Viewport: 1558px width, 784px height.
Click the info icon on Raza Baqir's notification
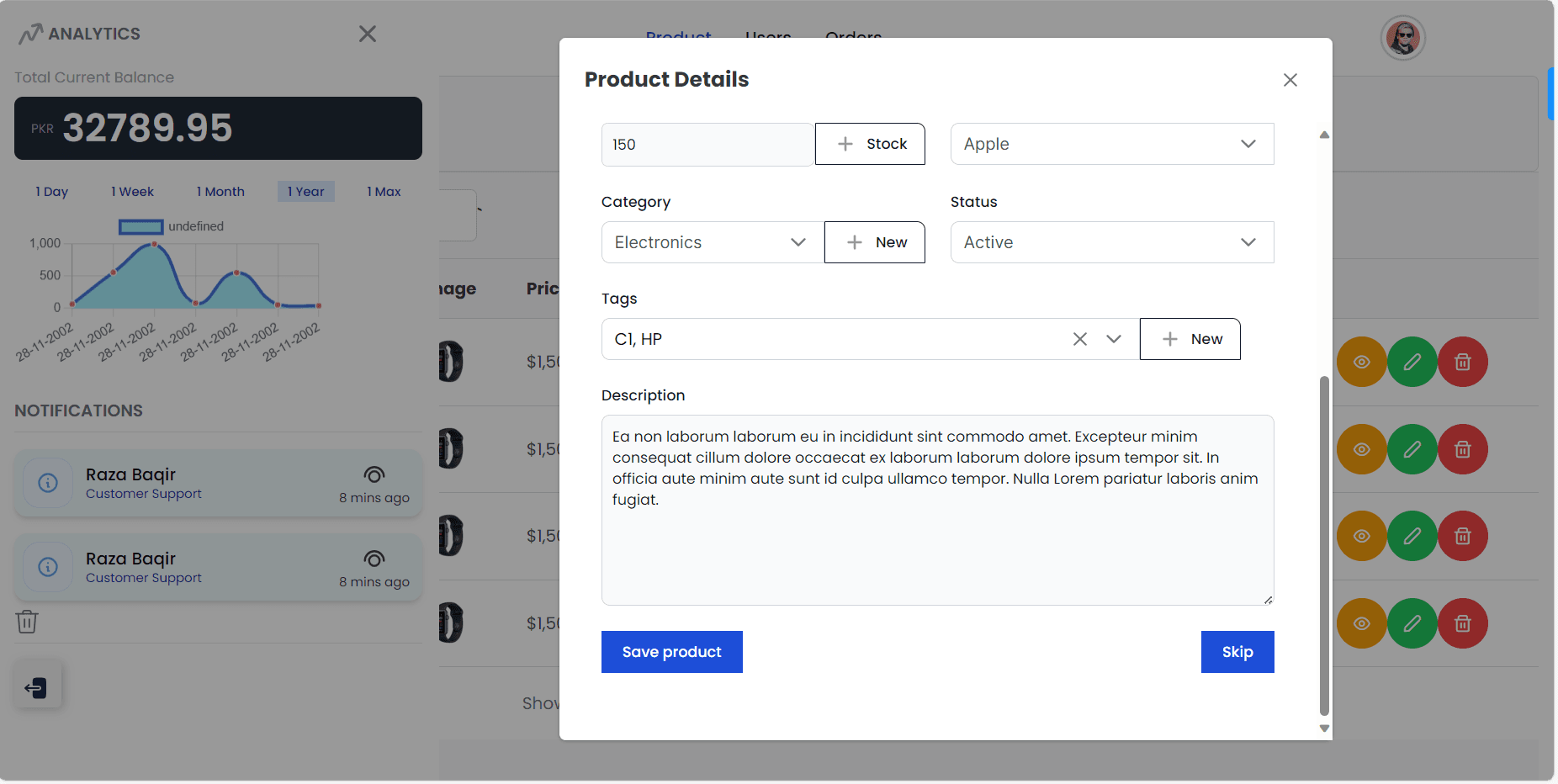pyautogui.click(x=48, y=482)
